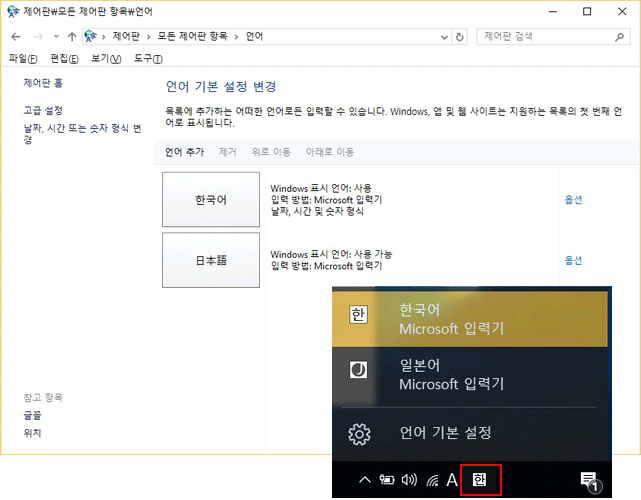The height and width of the screenshot is (500, 641).
Task: Go to 제어판 홈
Action: click(43, 83)
